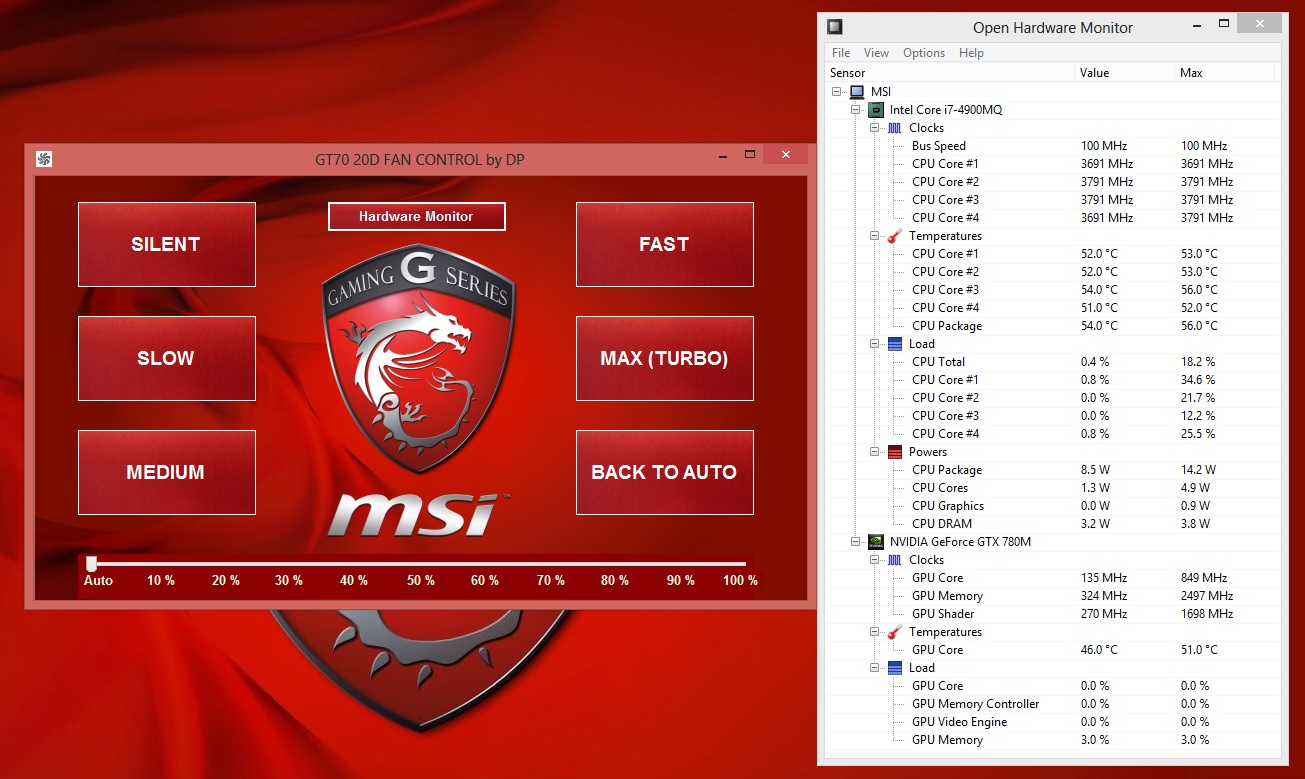Open the File menu in Open Hardware Monitor
This screenshot has height=779, width=1305.
(x=841, y=53)
